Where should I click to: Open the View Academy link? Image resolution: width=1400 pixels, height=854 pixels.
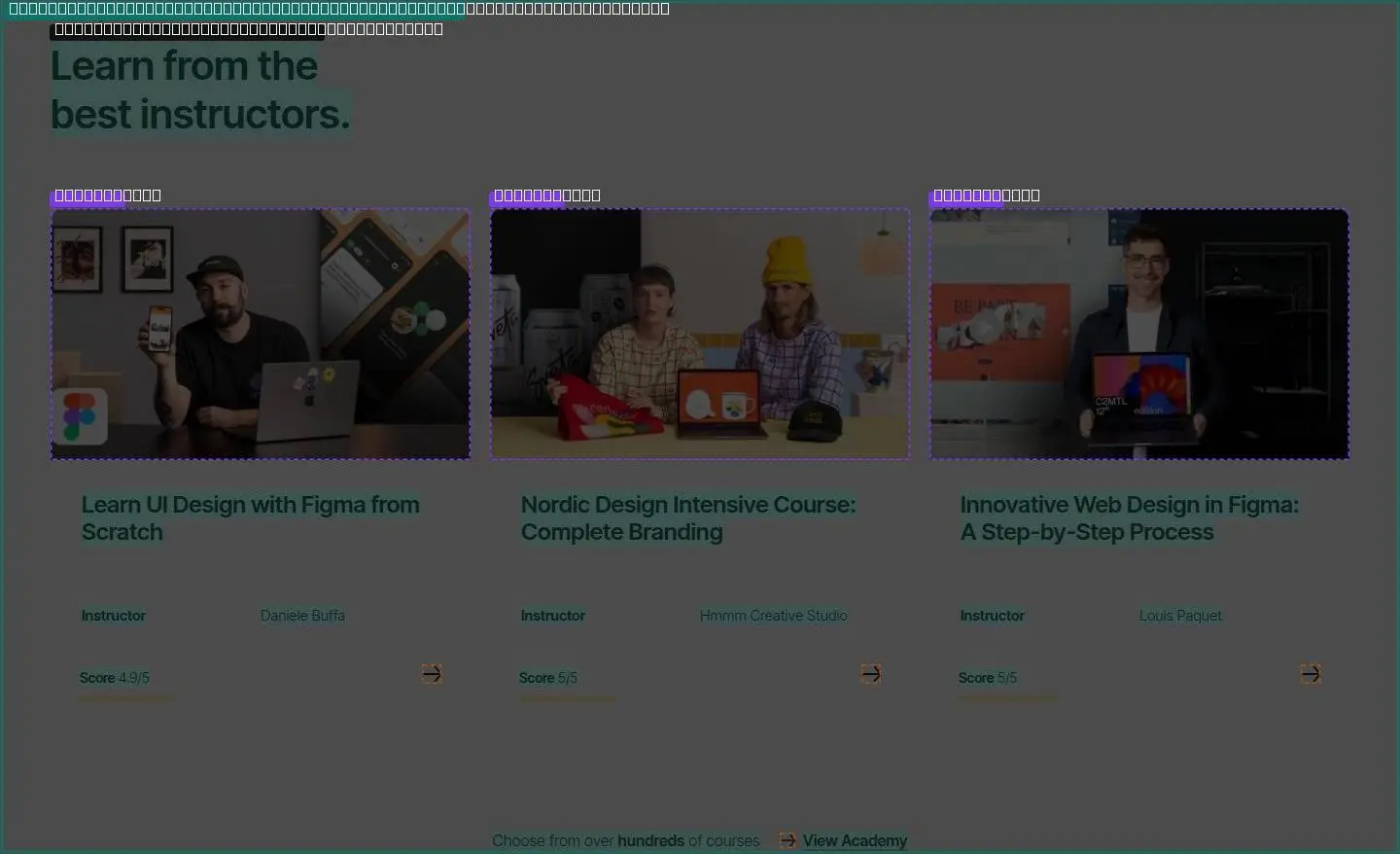[855, 840]
